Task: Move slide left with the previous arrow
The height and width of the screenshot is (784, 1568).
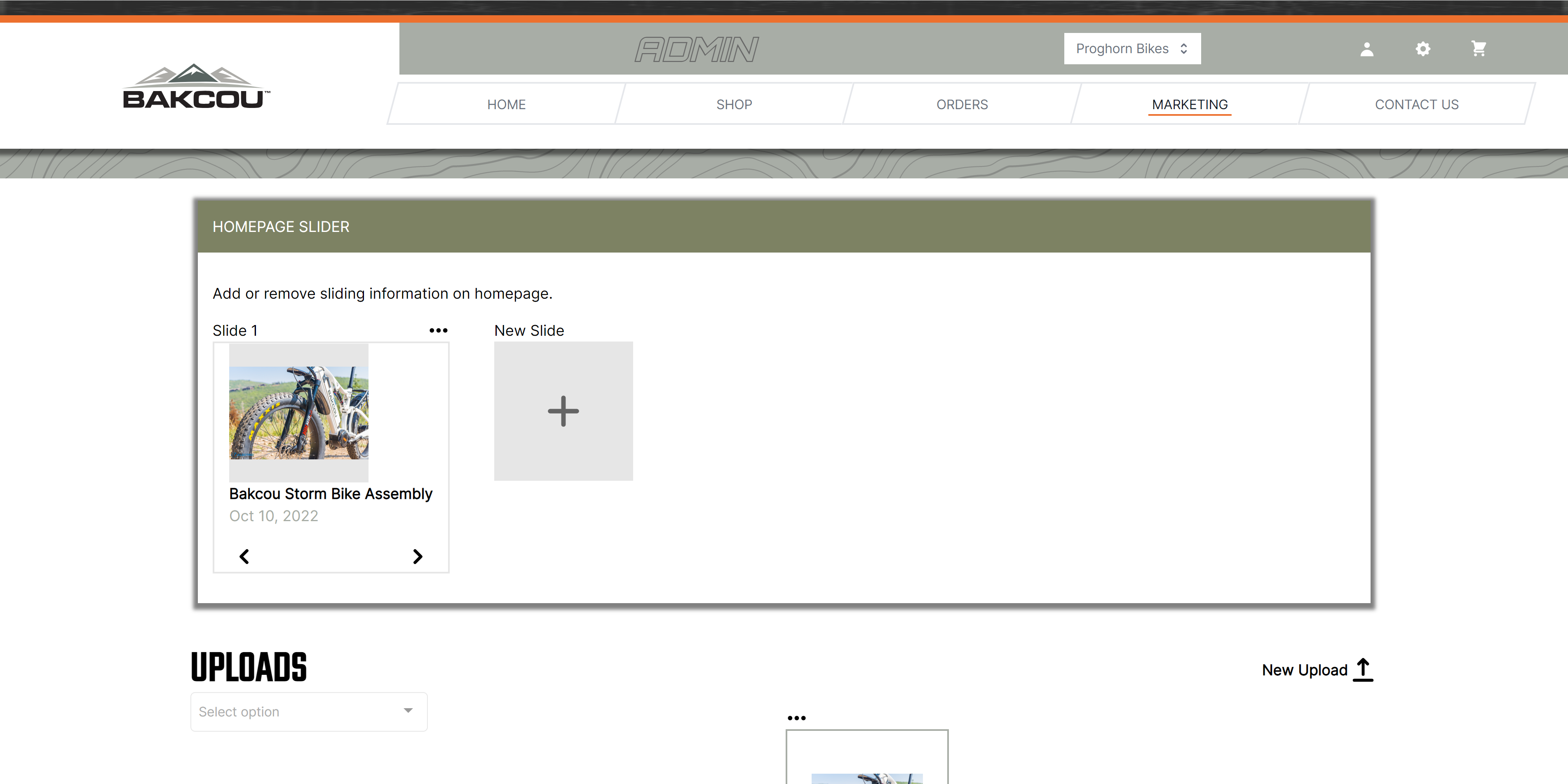Action: coord(244,557)
